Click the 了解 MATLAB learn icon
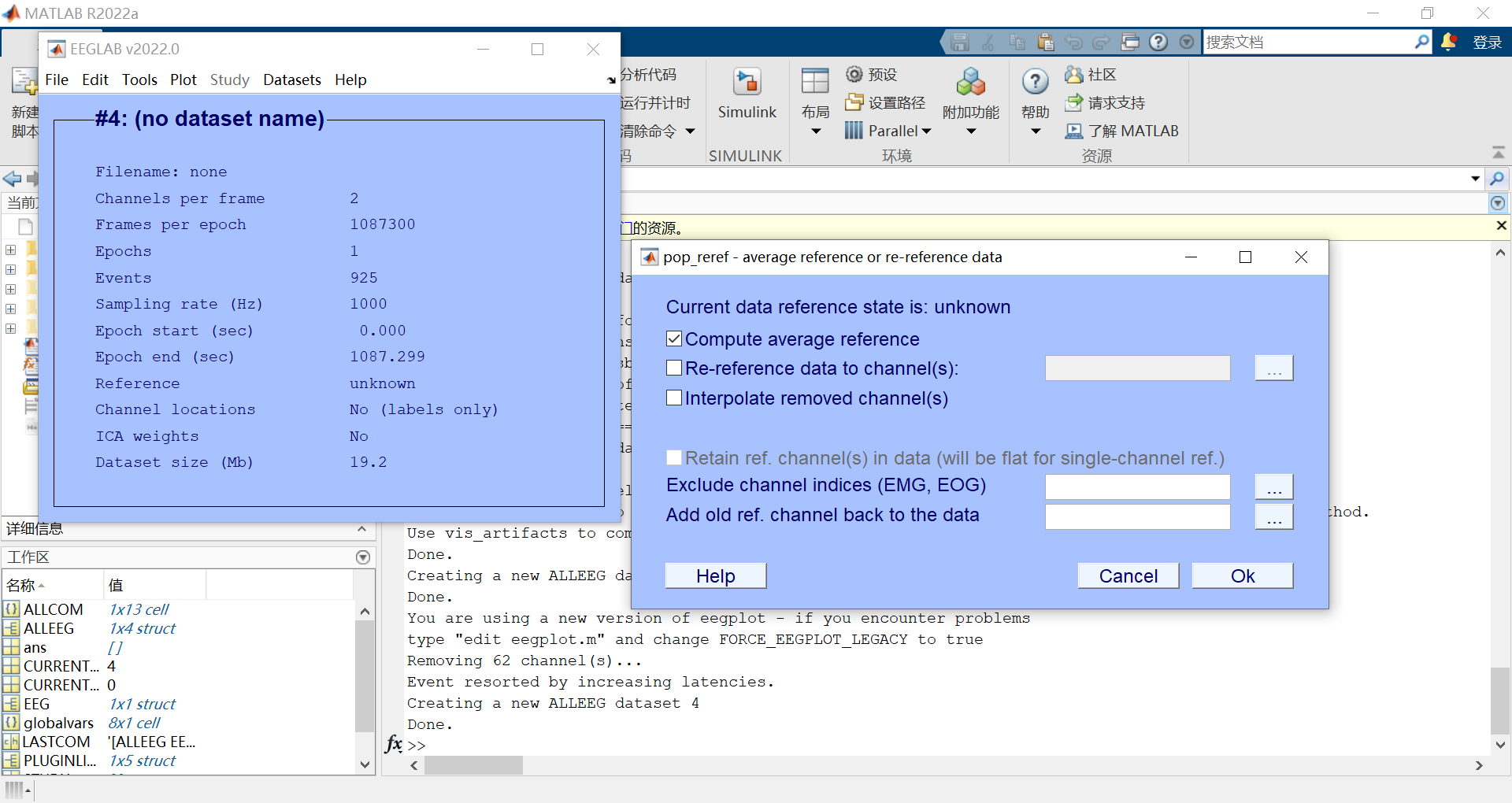 click(1074, 131)
